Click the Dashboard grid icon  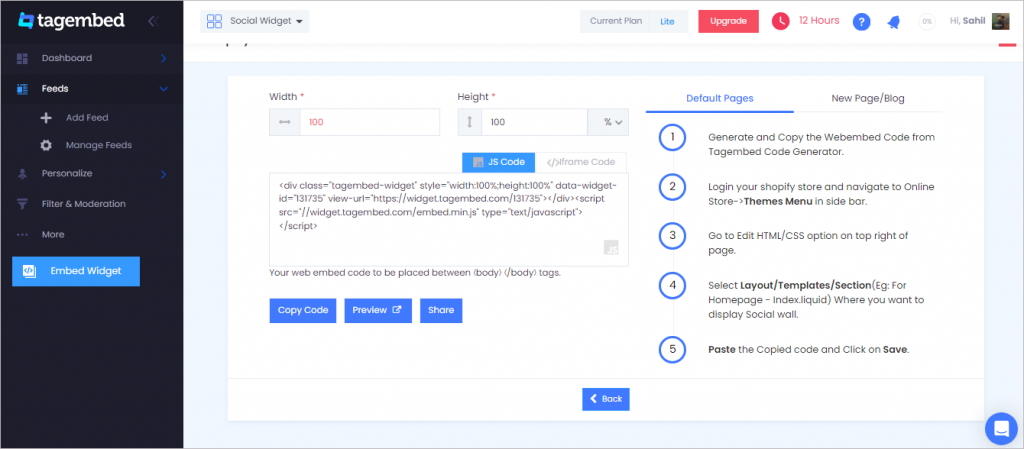(22, 58)
